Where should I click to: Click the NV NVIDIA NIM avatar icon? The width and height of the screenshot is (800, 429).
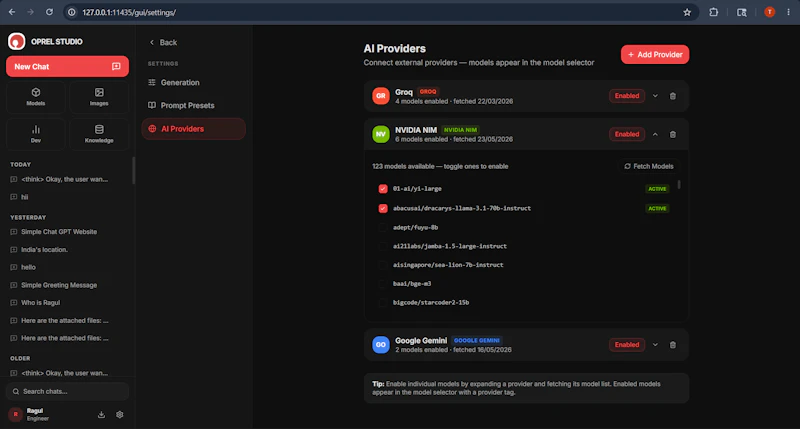381,134
